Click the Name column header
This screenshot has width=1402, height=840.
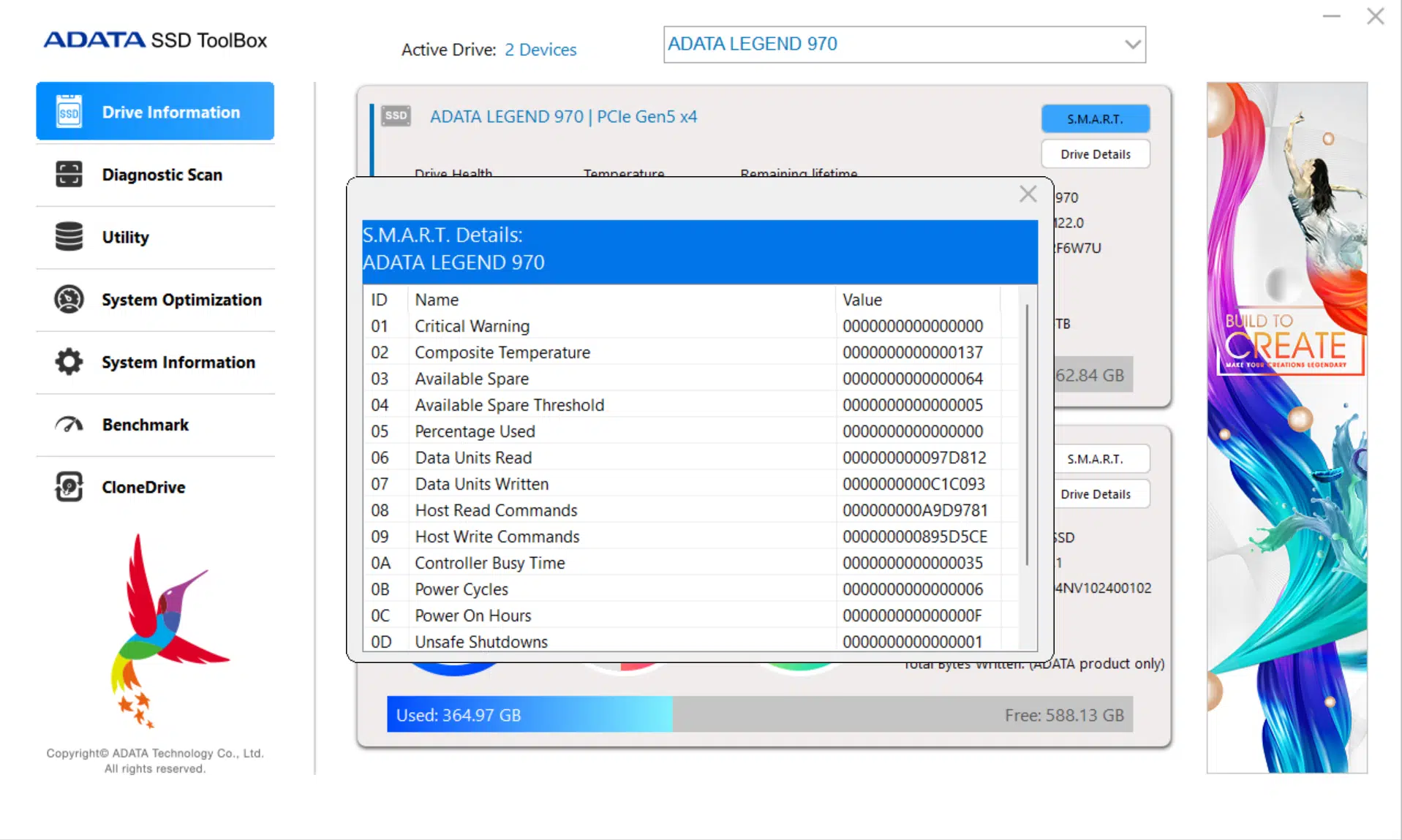coord(622,300)
